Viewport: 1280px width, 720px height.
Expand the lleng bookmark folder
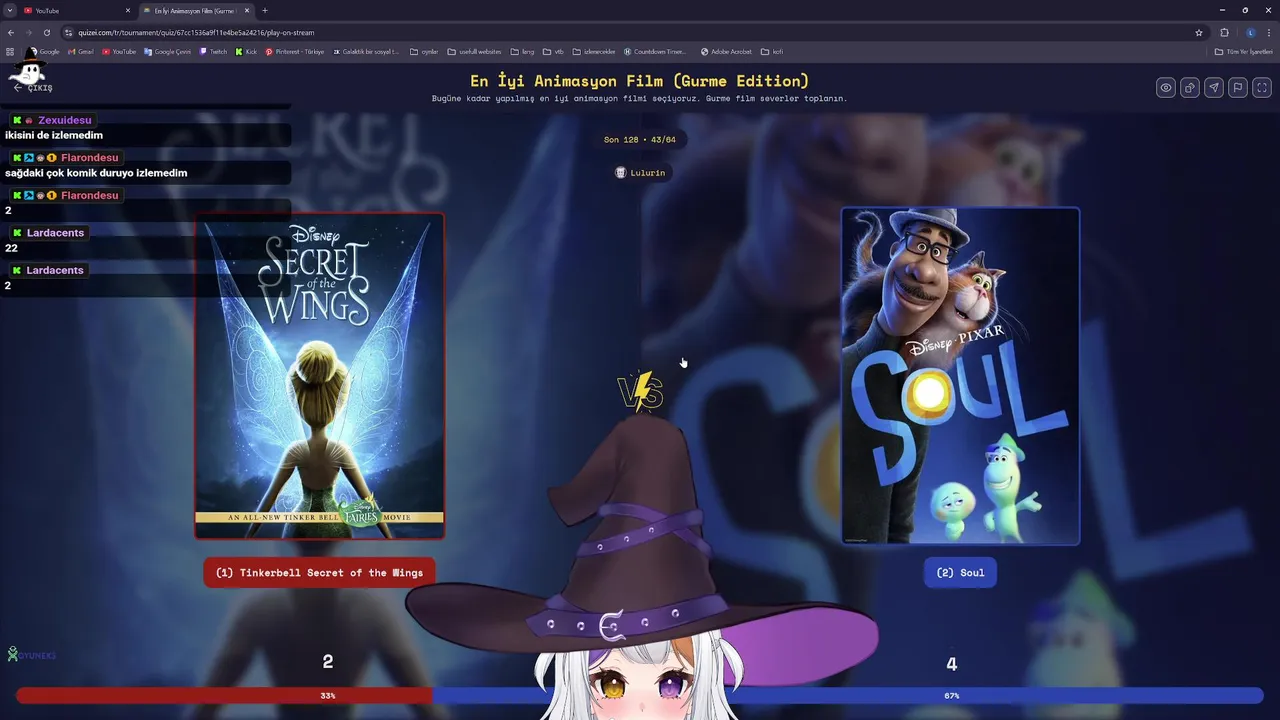click(x=522, y=51)
